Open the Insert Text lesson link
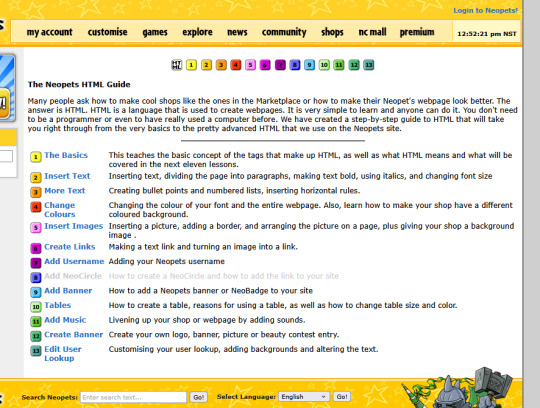Screen dimensions: 540x408 pos(67,176)
